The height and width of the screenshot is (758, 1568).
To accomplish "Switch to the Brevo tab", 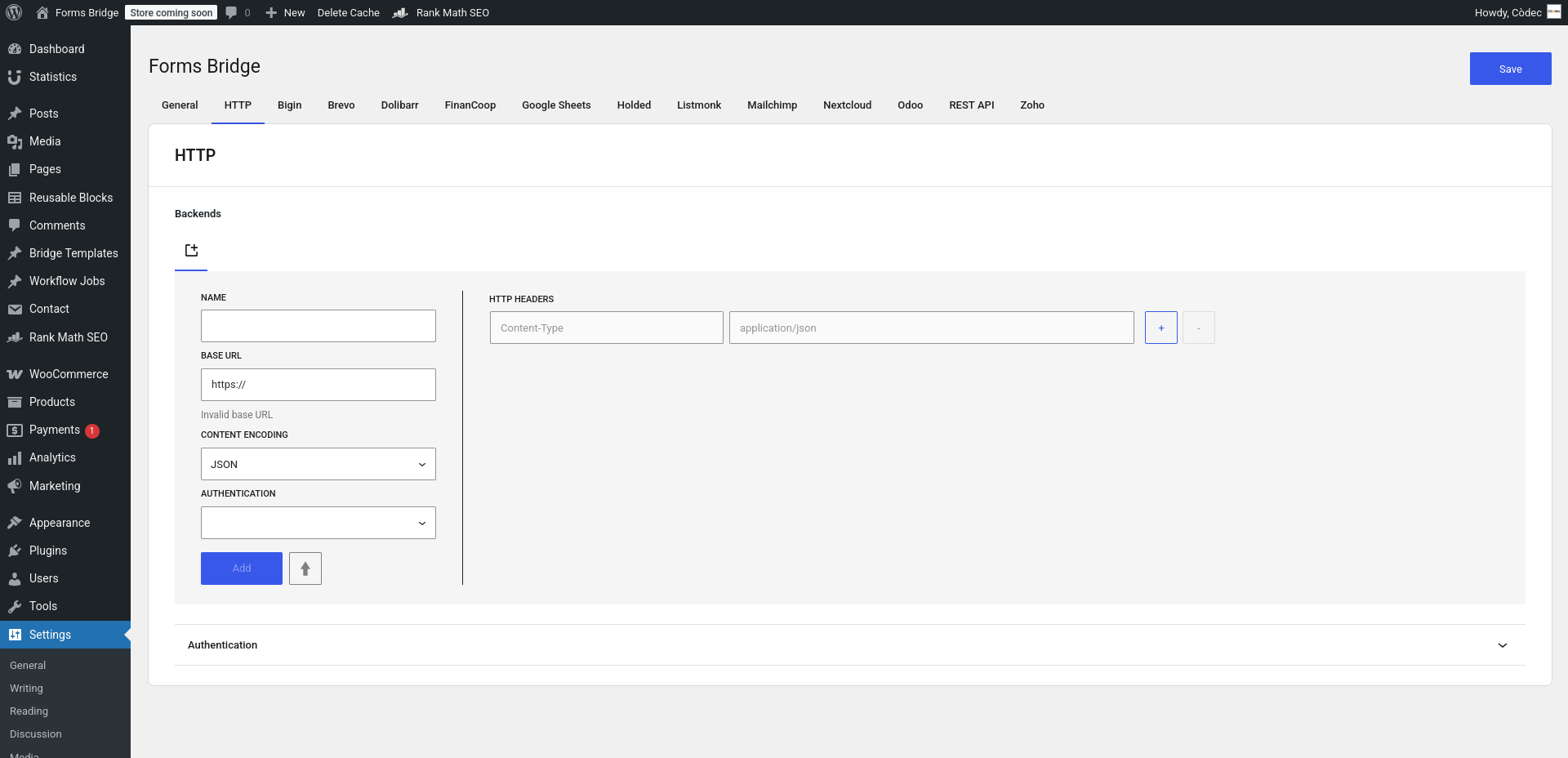I will point(341,105).
